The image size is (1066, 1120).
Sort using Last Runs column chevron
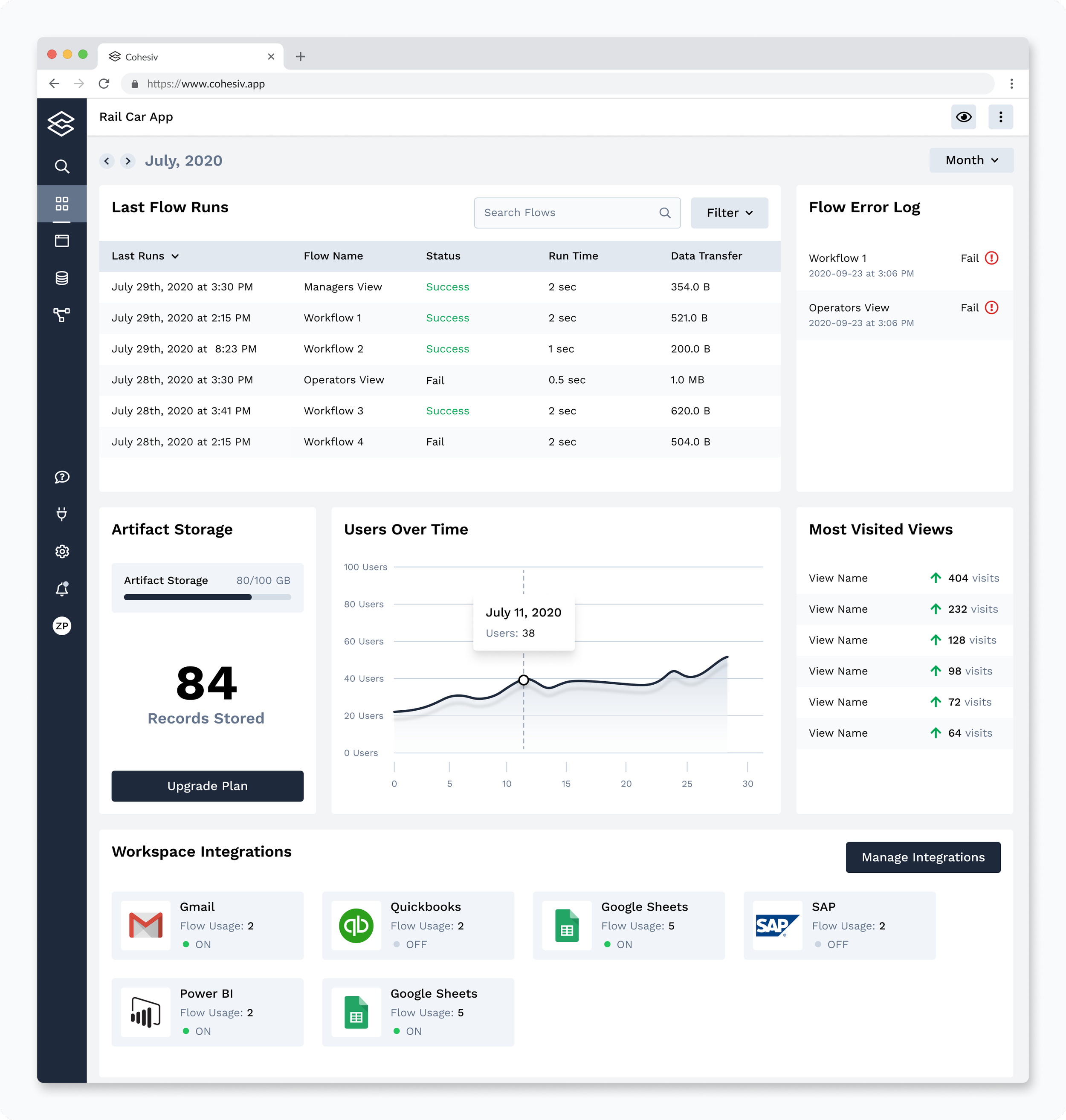(175, 256)
